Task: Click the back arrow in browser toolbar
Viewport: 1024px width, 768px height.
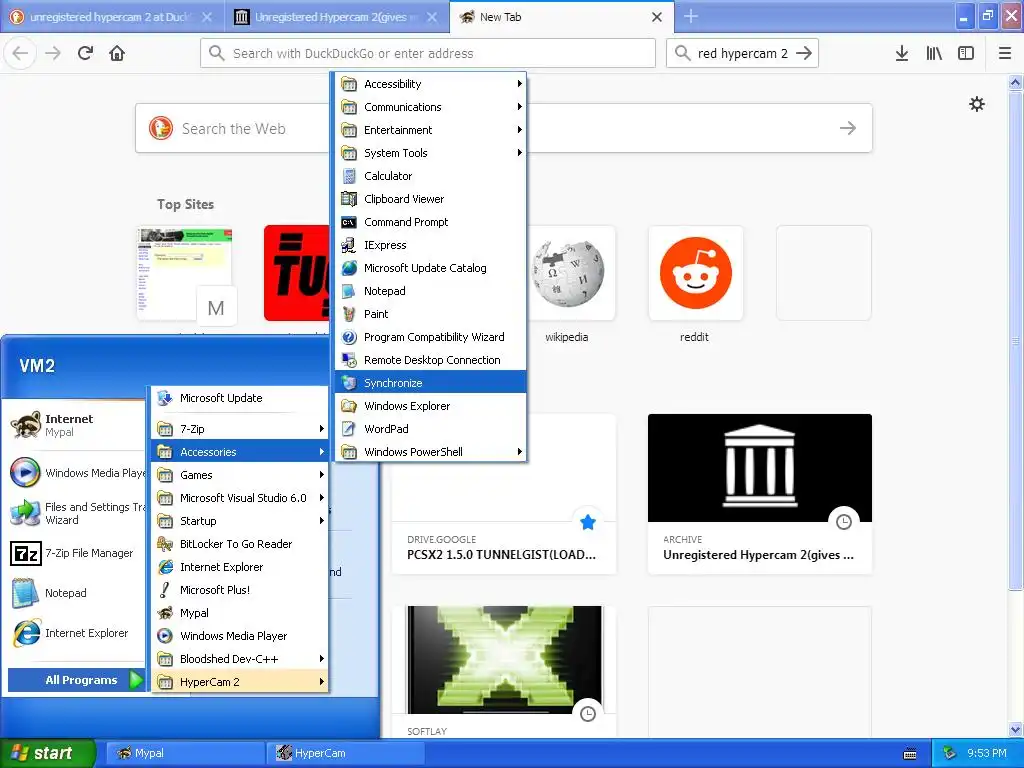Action: pyautogui.click(x=20, y=53)
